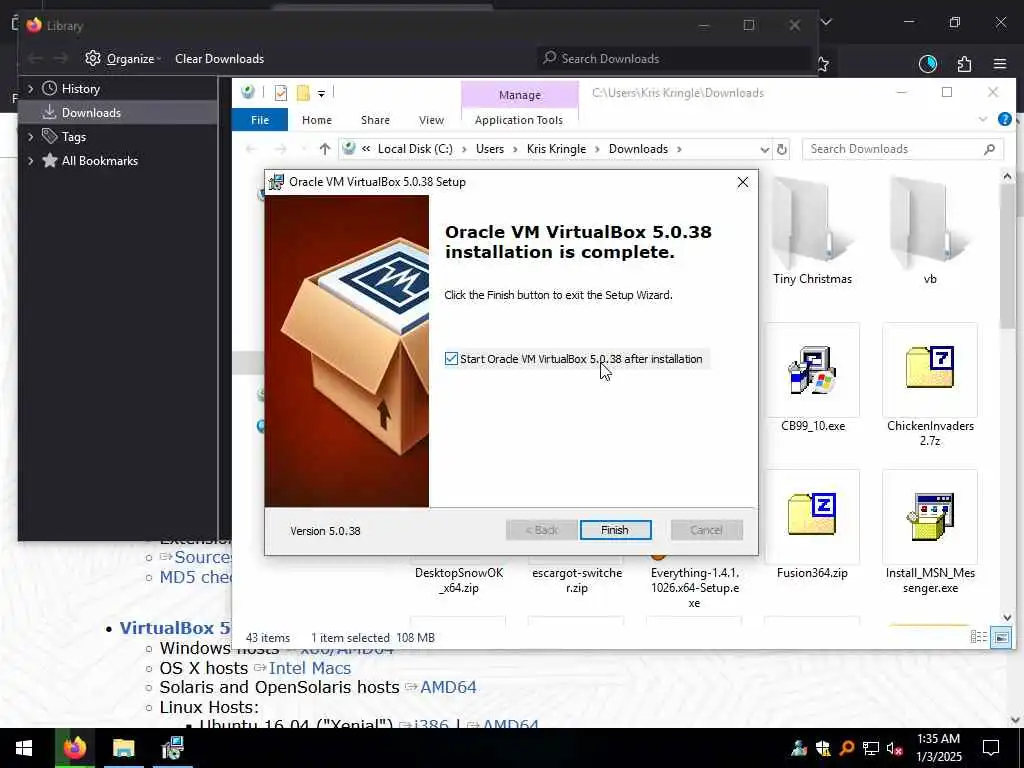Click Firefox circular toolbar icon

pos(928,64)
